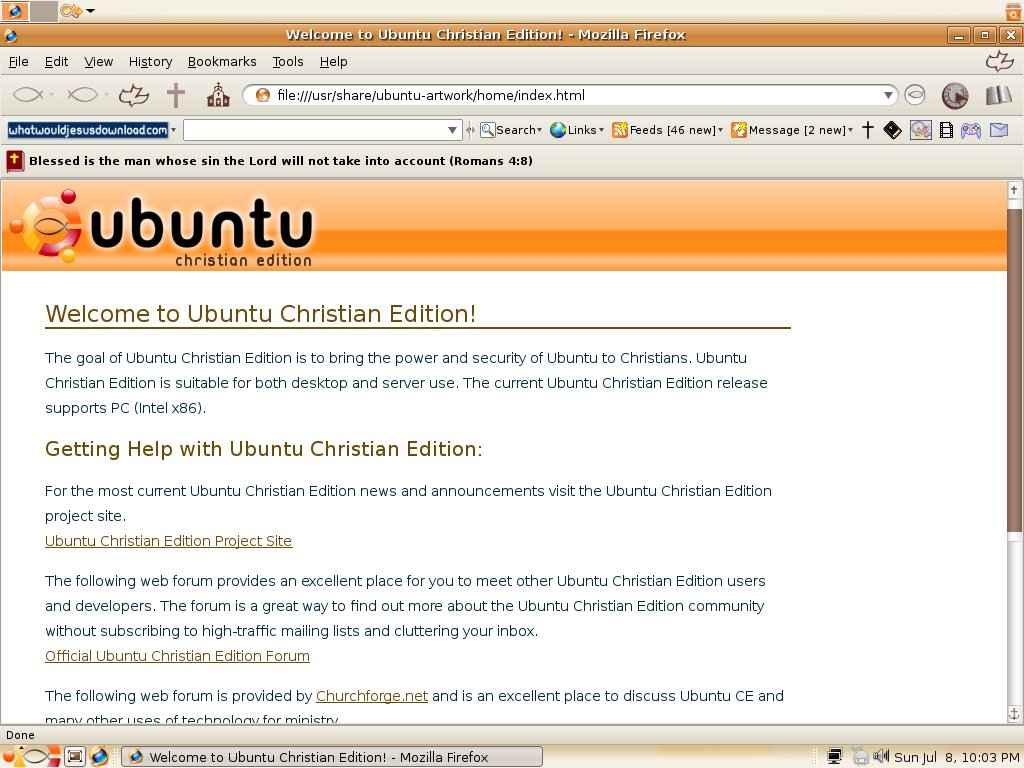Viewport: 1024px width, 768px height.
Task: Click the volume speaker tray icon
Action: tap(882, 756)
